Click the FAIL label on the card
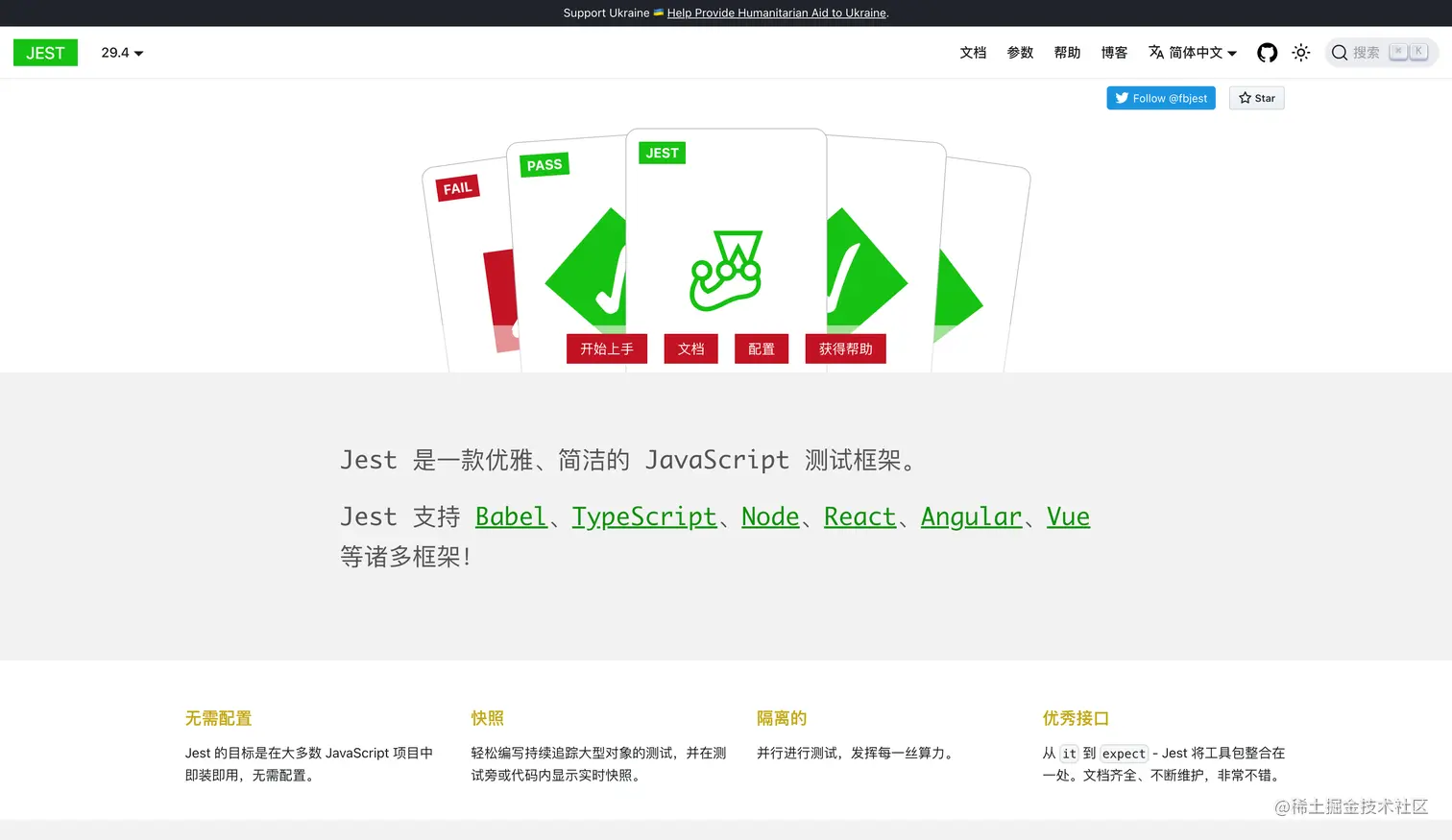1452x840 pixels. [x=457, y=187]
